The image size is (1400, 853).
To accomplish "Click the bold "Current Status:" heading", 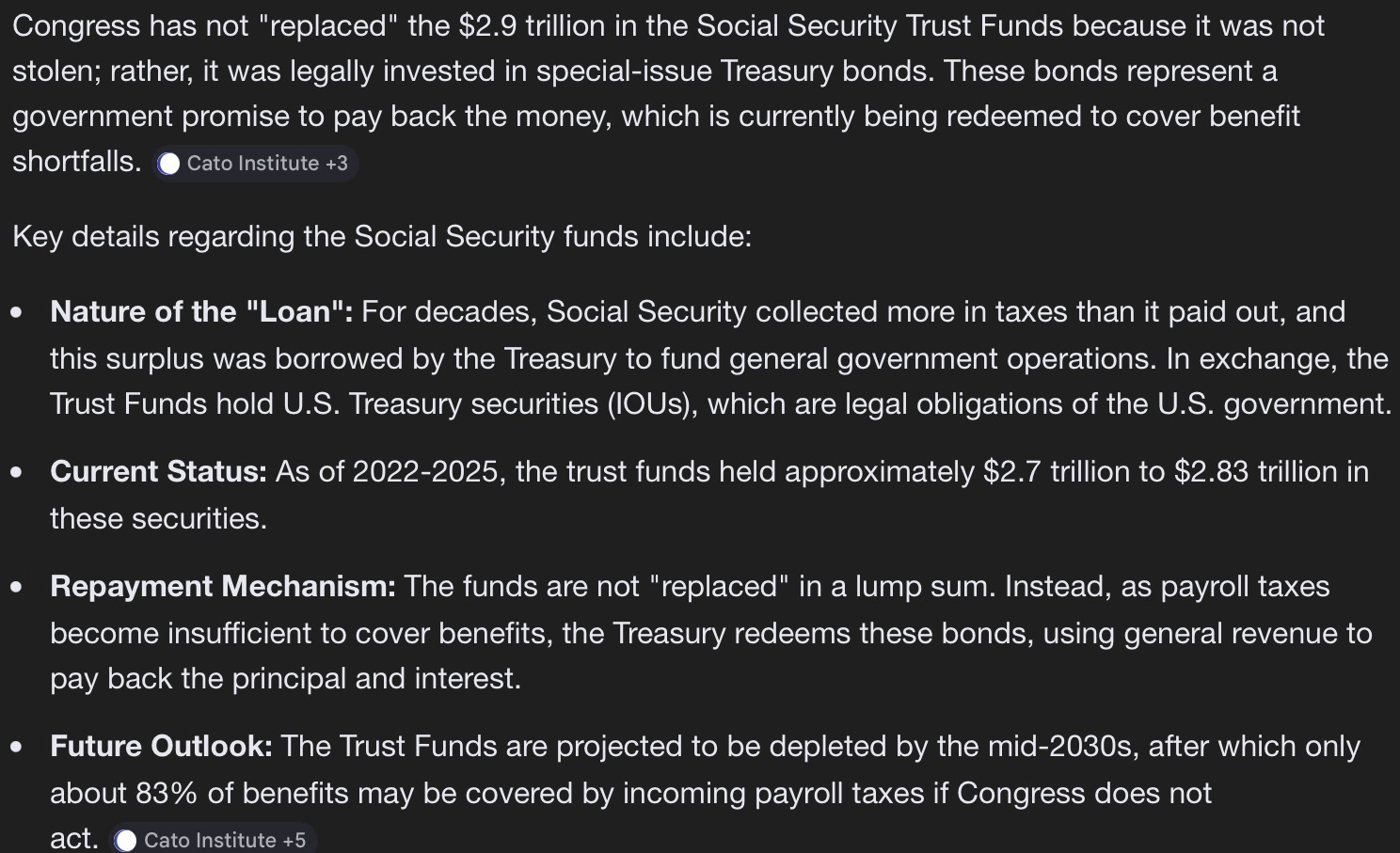I will click(158, 471).
